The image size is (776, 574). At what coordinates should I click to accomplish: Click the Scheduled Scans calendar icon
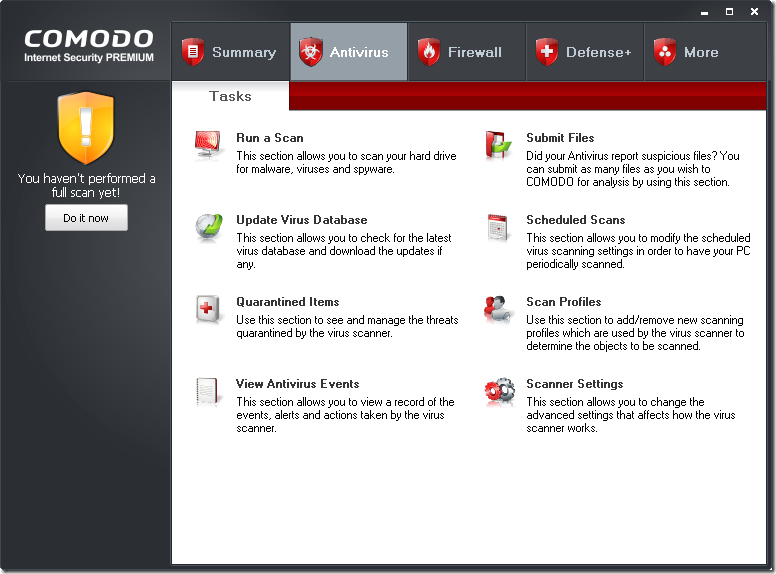click(497, 227)
